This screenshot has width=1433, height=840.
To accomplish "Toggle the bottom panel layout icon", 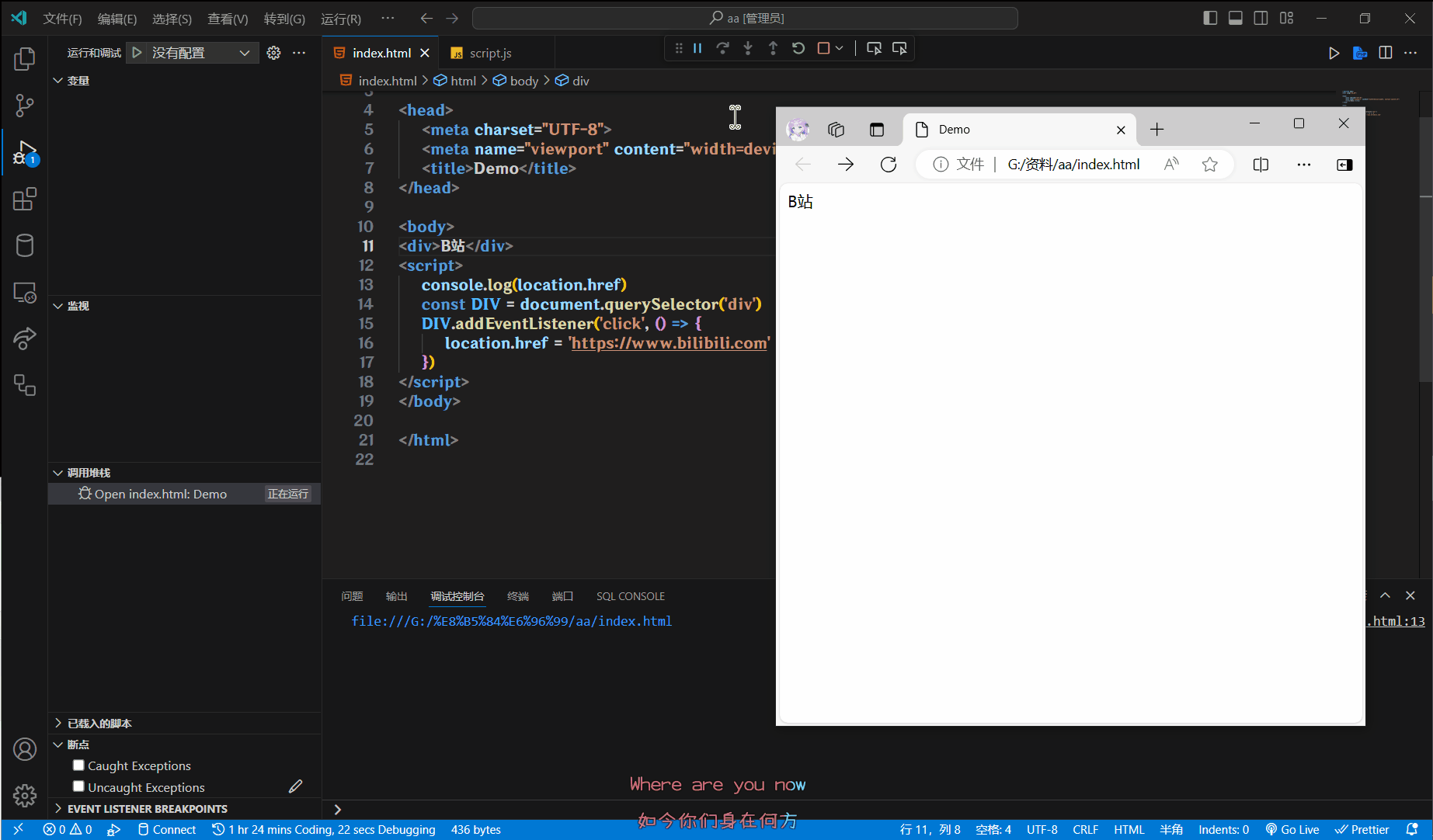I will pyautogui.click(x=1236, y=18).
